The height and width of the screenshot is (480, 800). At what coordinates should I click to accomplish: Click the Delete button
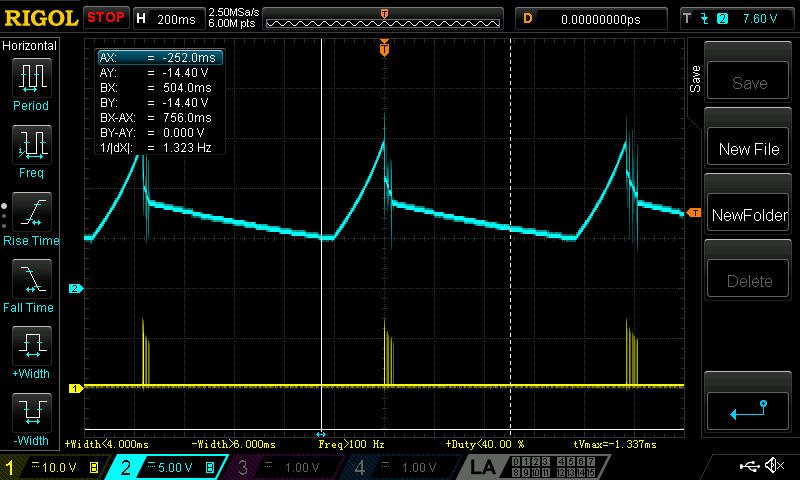tap(748, 279)
